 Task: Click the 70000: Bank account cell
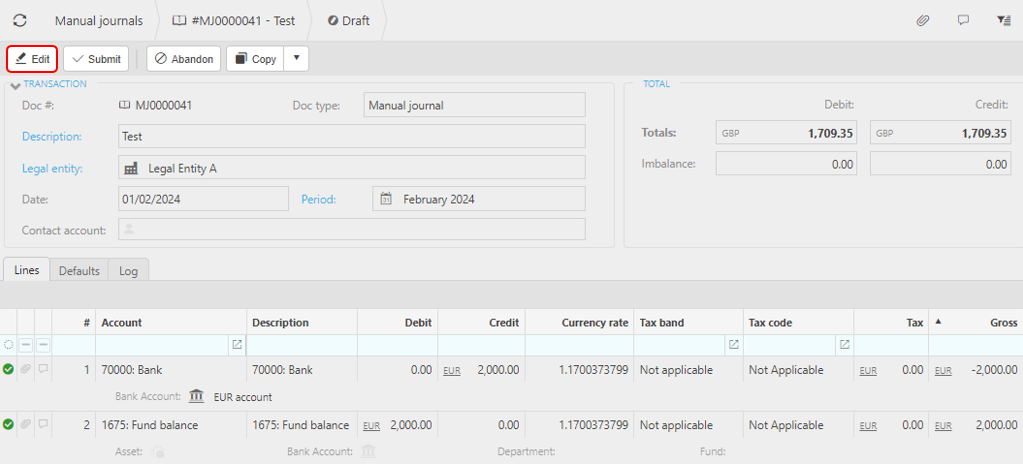(171, 370)
